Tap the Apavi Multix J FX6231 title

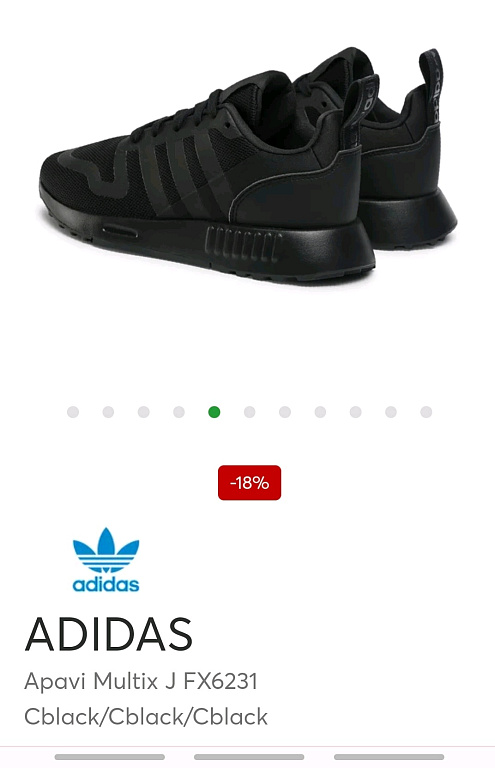pyautogui.click(x=141, y=681)
